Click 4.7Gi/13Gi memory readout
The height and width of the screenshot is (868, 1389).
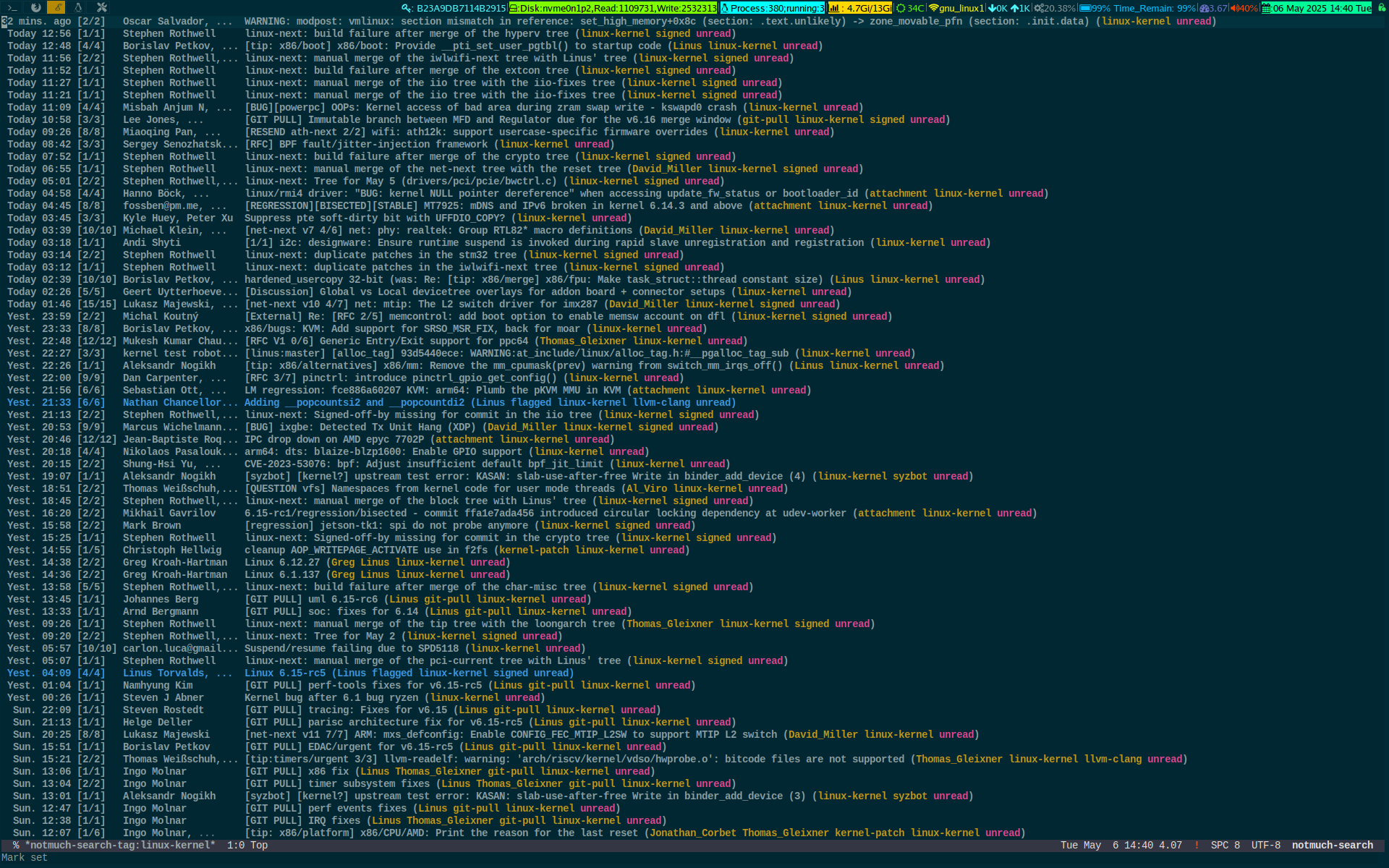click(869, 9)
